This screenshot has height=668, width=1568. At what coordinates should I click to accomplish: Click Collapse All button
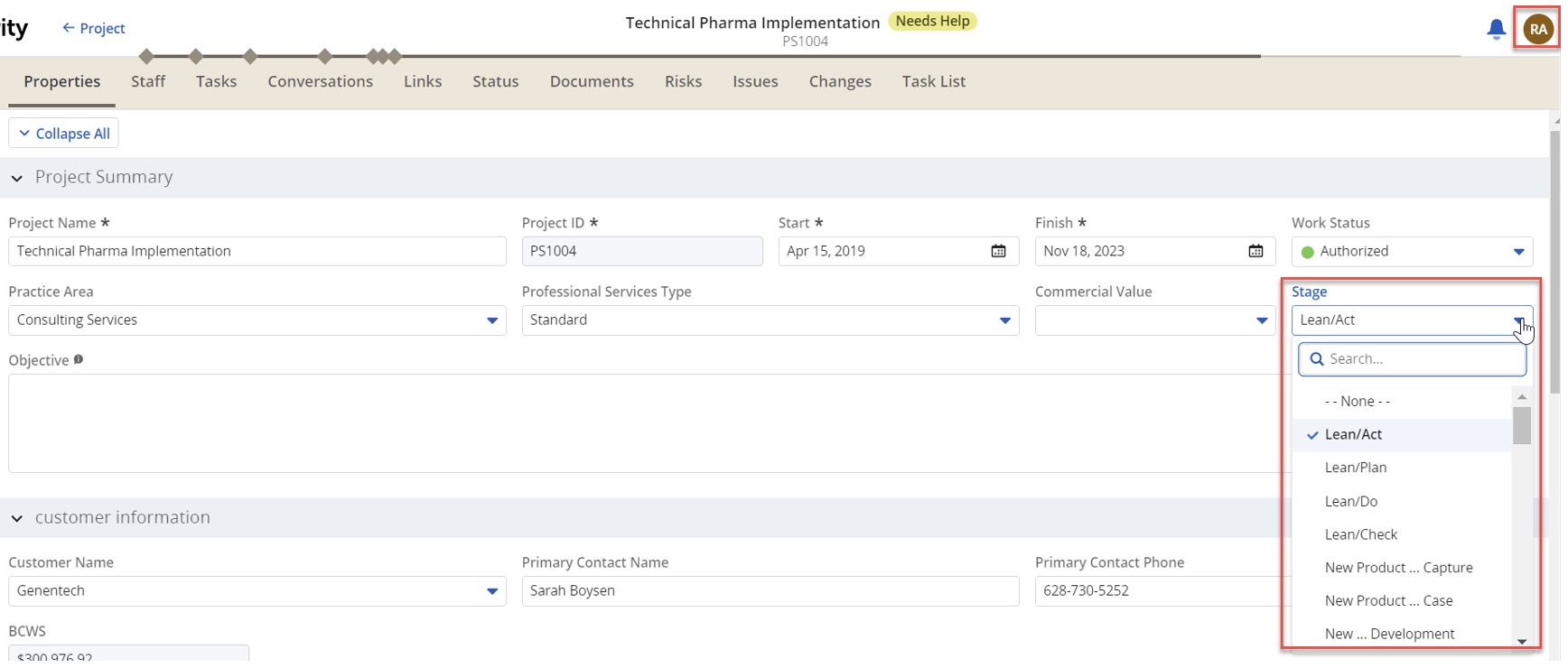[x=63, y=134]
